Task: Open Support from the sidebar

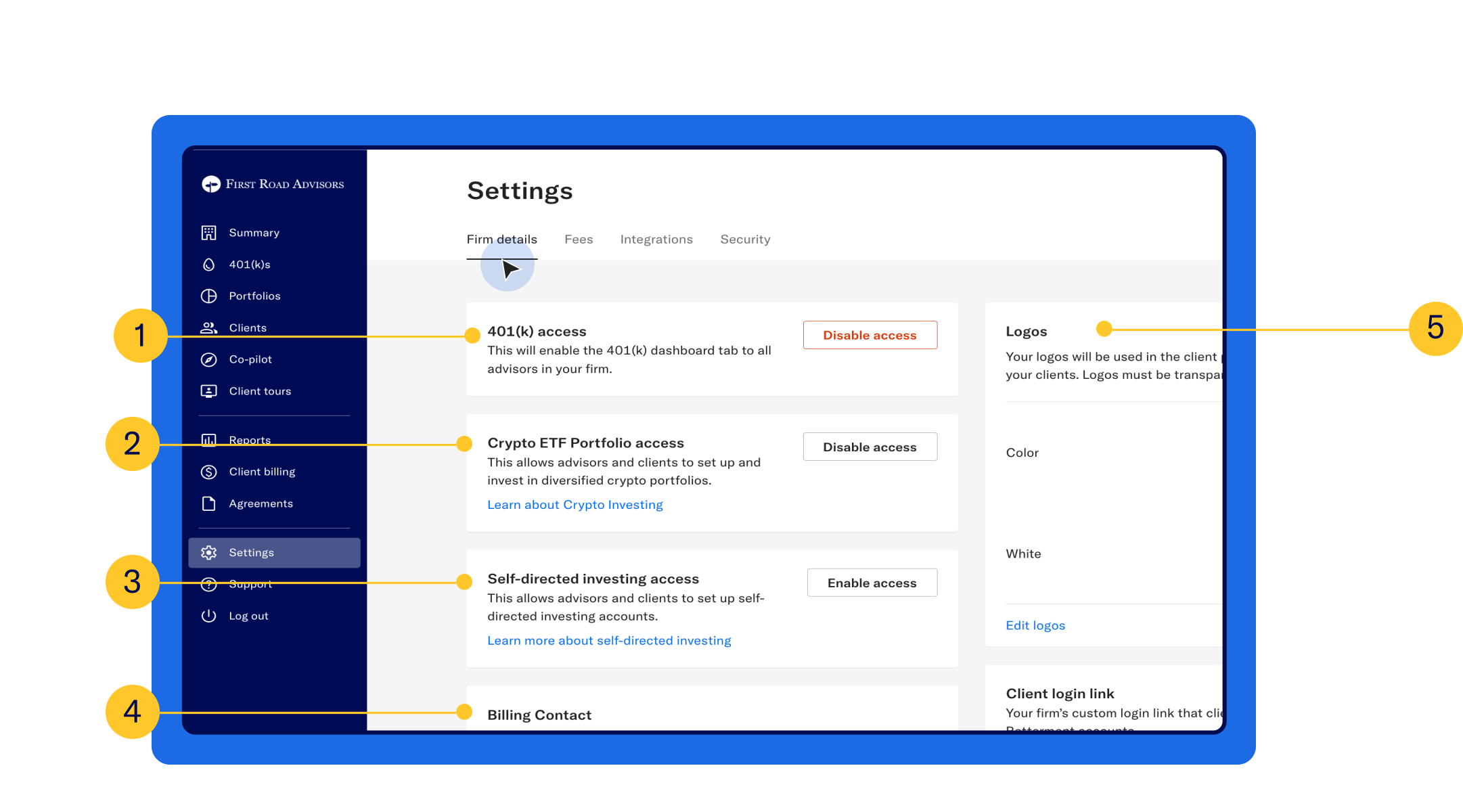Action: (250, 584)
